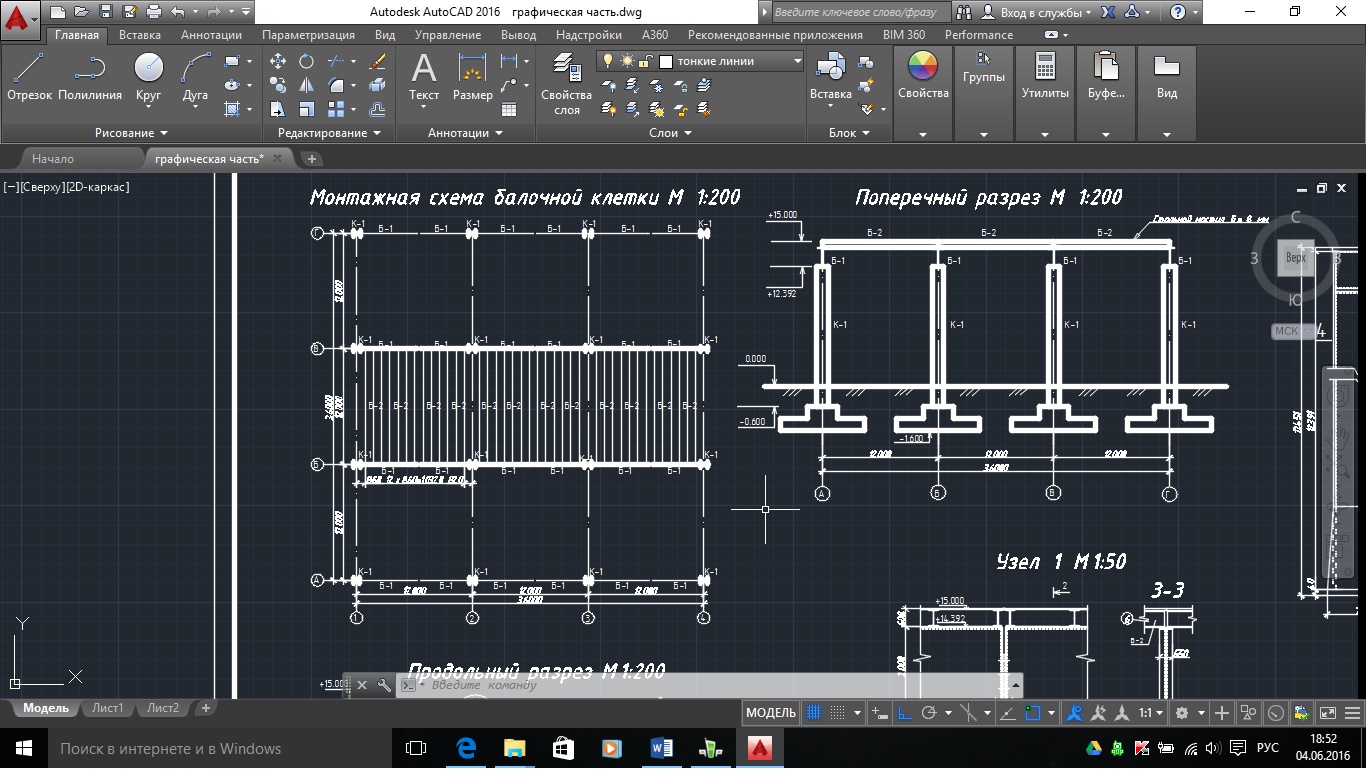Click the Rotate tool icon
Viewport: 1368px width, 776px height.
point(307,61)
